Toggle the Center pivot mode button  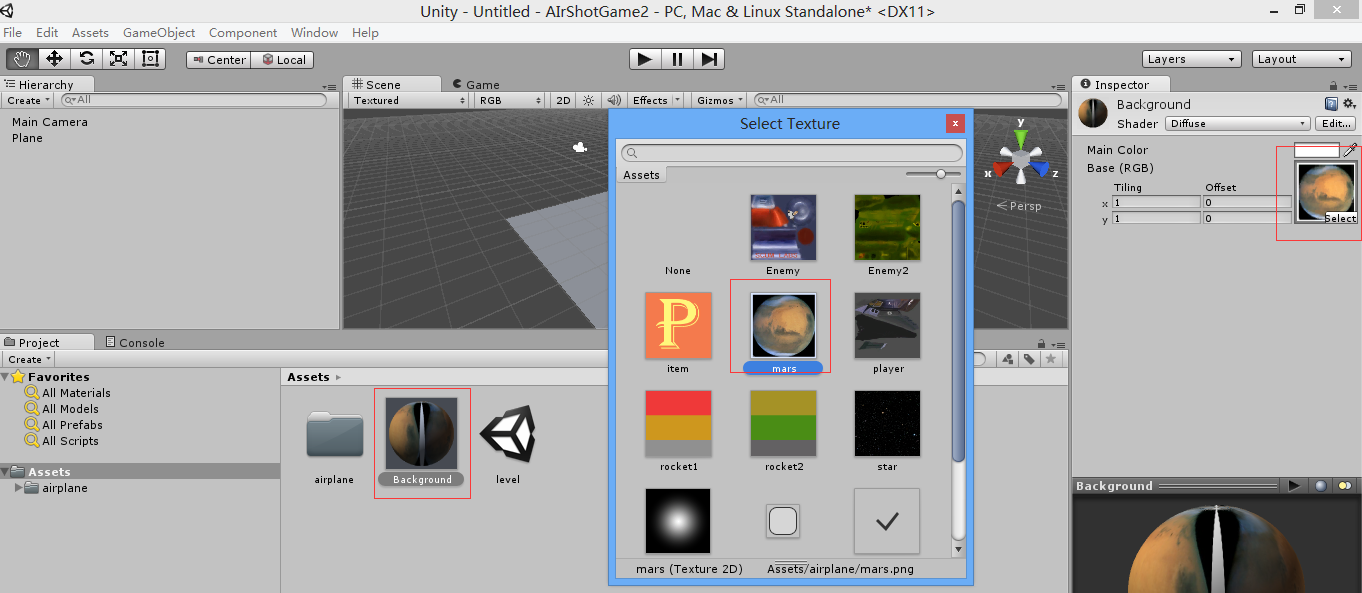[x=218, y=60]
